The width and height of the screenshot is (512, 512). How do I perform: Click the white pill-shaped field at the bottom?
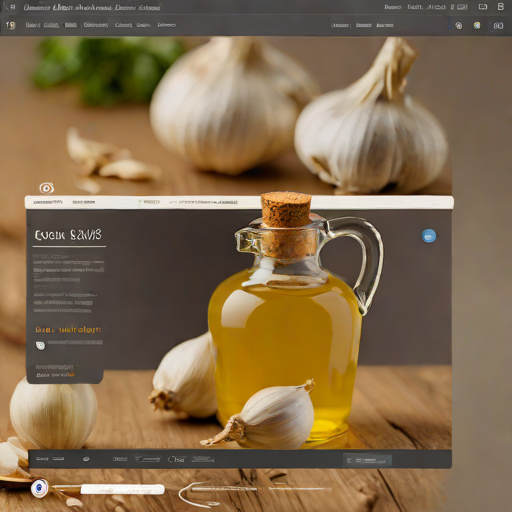(x=123, y=489)
